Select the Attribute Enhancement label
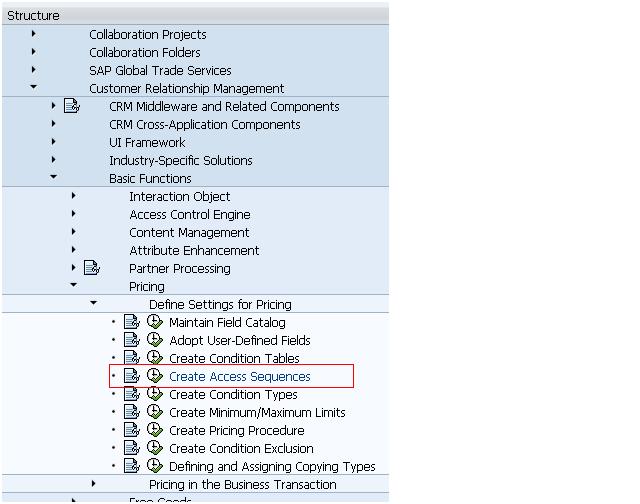640x504 pixels. coord(194,251)
